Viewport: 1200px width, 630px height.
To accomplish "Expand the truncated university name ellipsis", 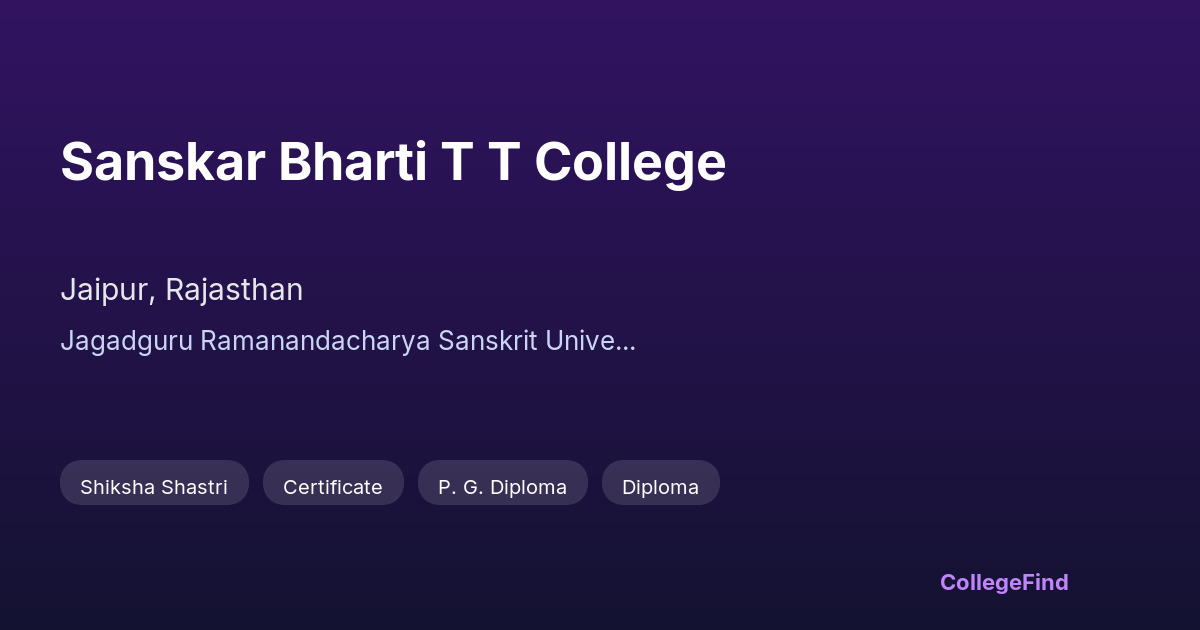I will [x=626, y=342].
